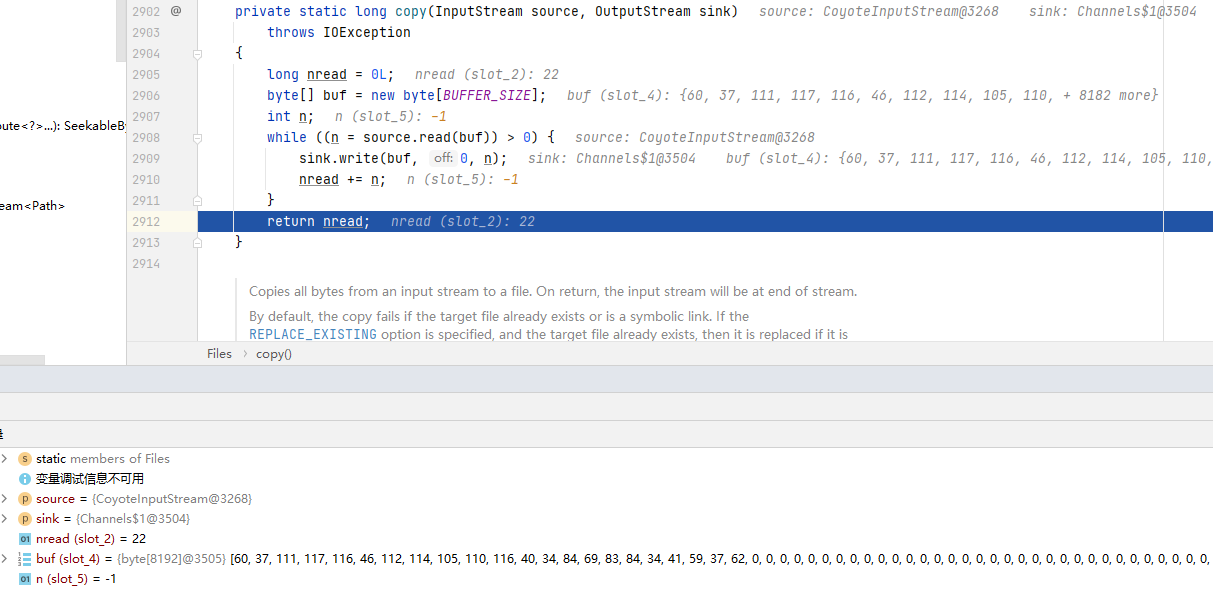Select 'nread (slot_2) = 22' variable row
The height and width of the screenshot is (600, 1213).
[x=606, y=538]
